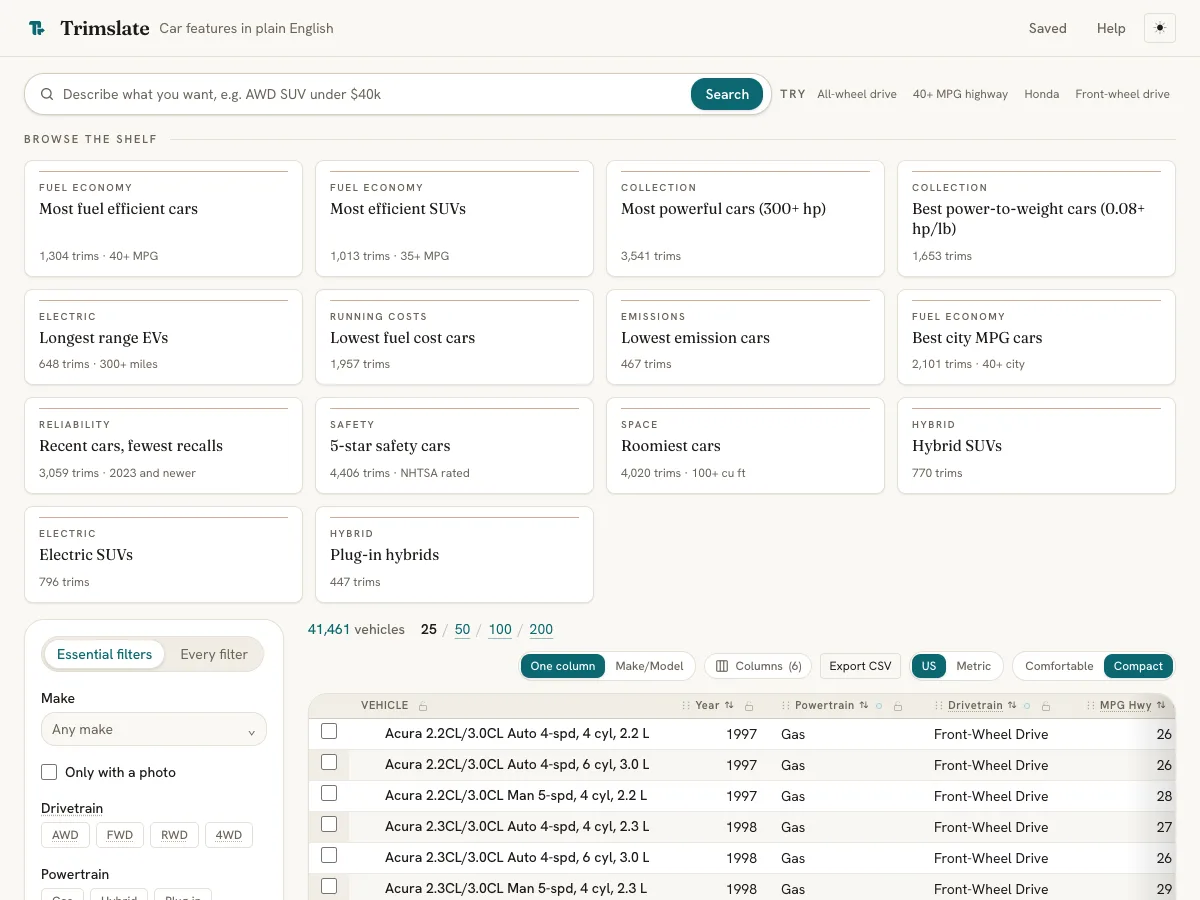Choose Compact row density
Viewport: 1200px width, 900px height.
(x=1138, y=666)
